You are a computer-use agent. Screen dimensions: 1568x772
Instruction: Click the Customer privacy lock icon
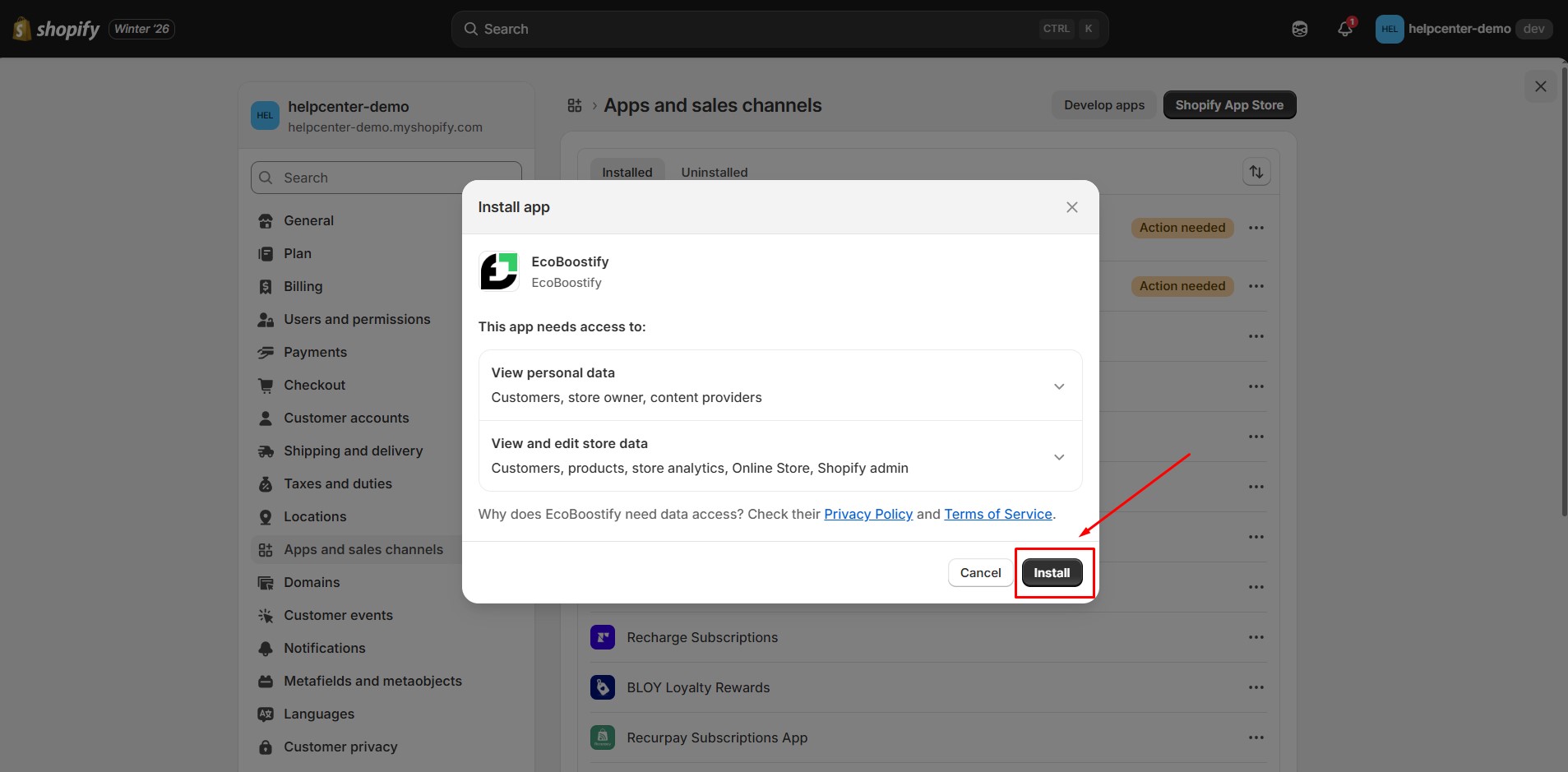tap(265, 747)
